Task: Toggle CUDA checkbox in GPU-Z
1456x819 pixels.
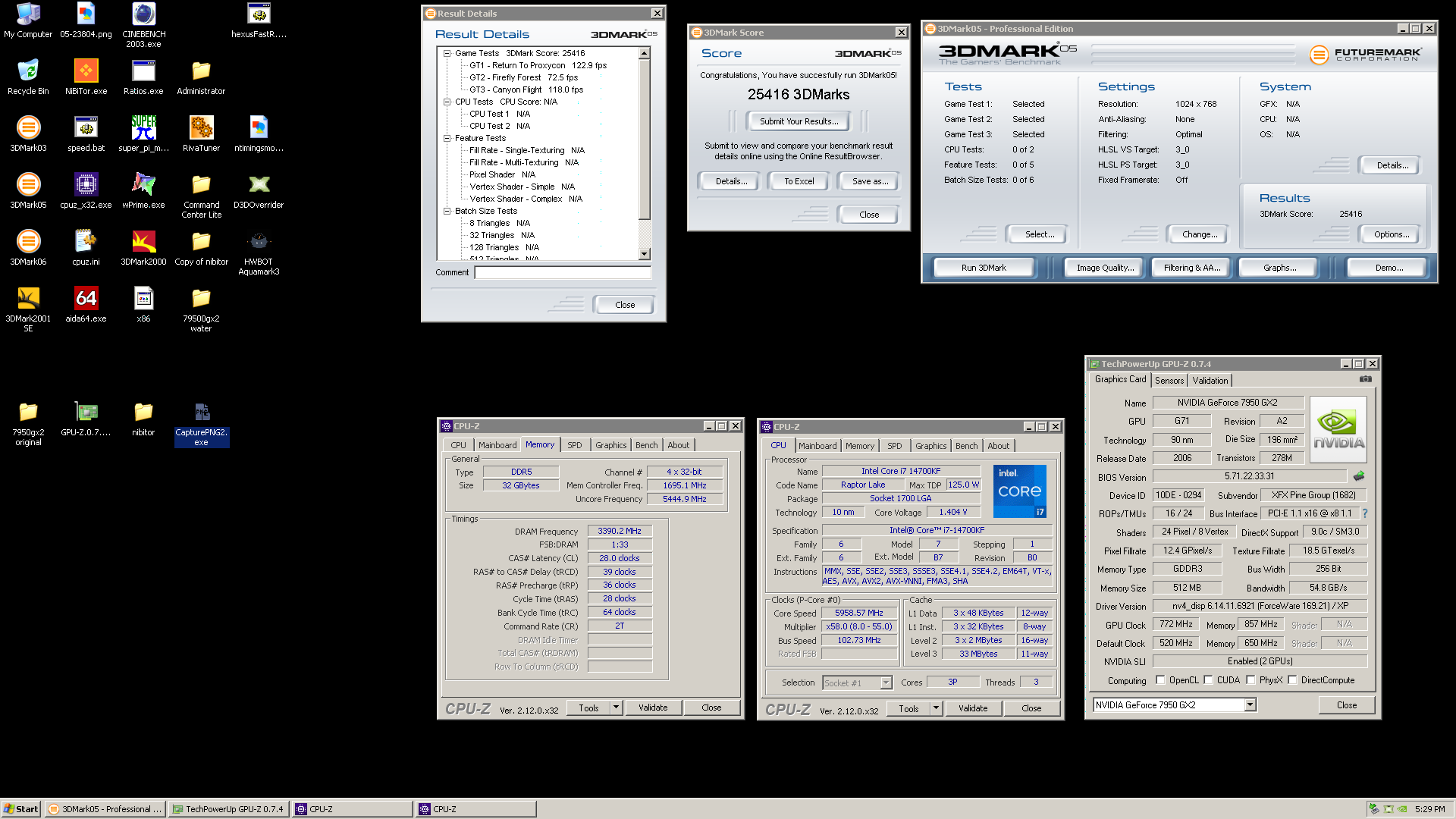Action: point(1208,680)
